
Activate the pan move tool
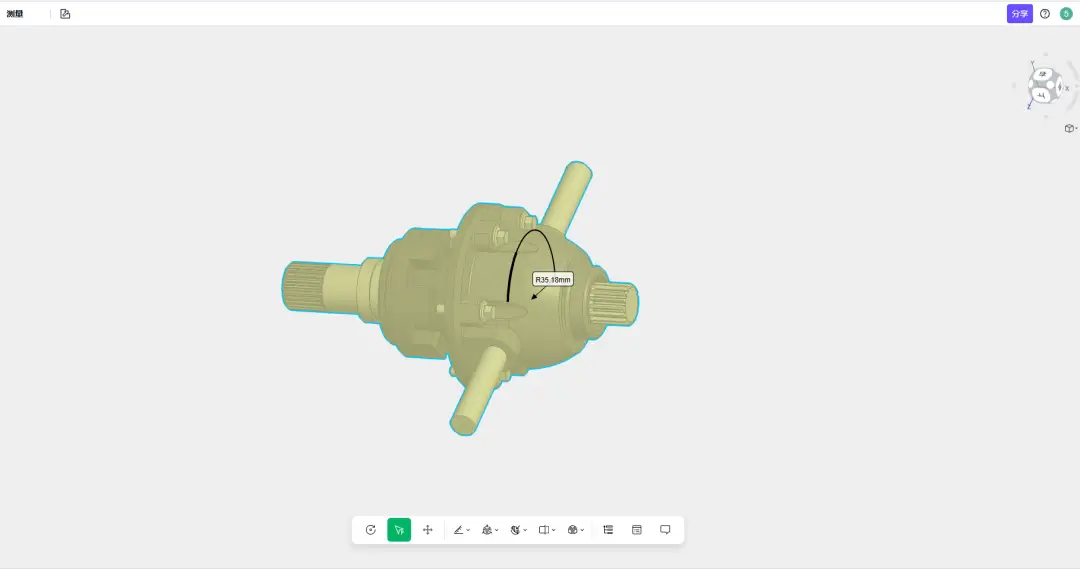[x=428, y=530]
